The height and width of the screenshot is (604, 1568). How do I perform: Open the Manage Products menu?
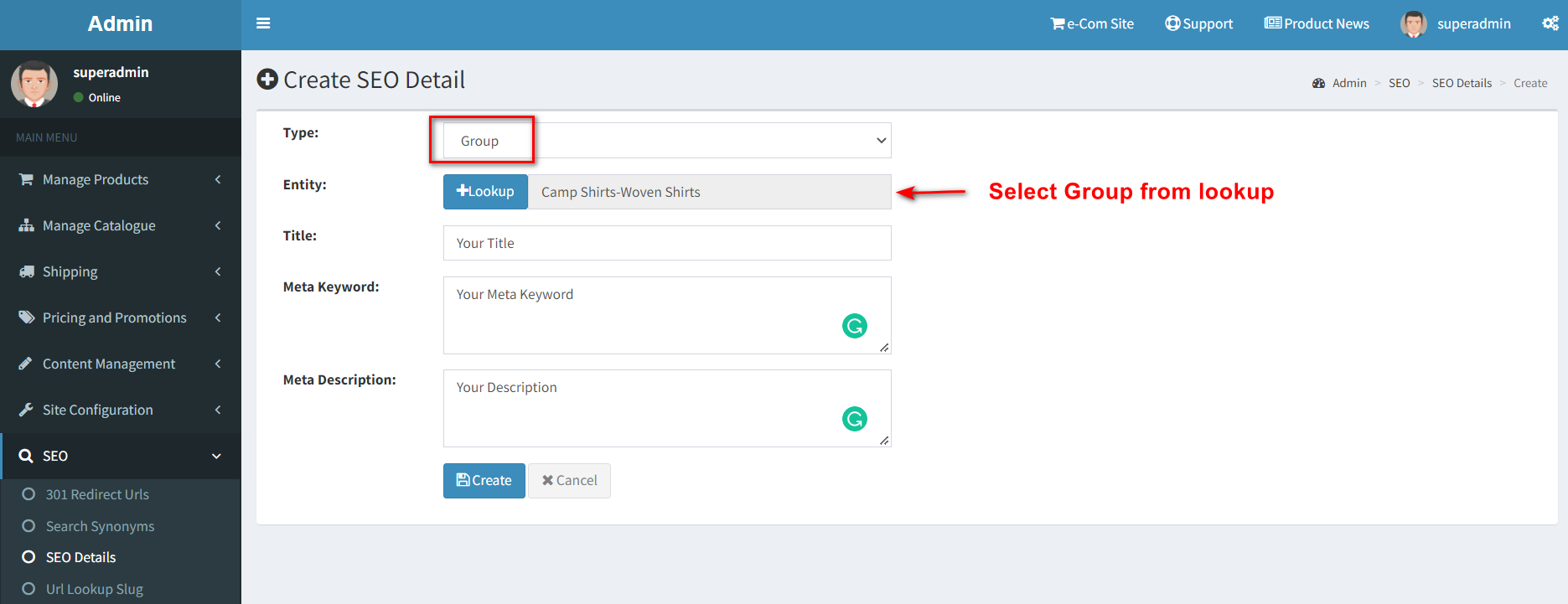pyautogui.click(x=121, y=179)
